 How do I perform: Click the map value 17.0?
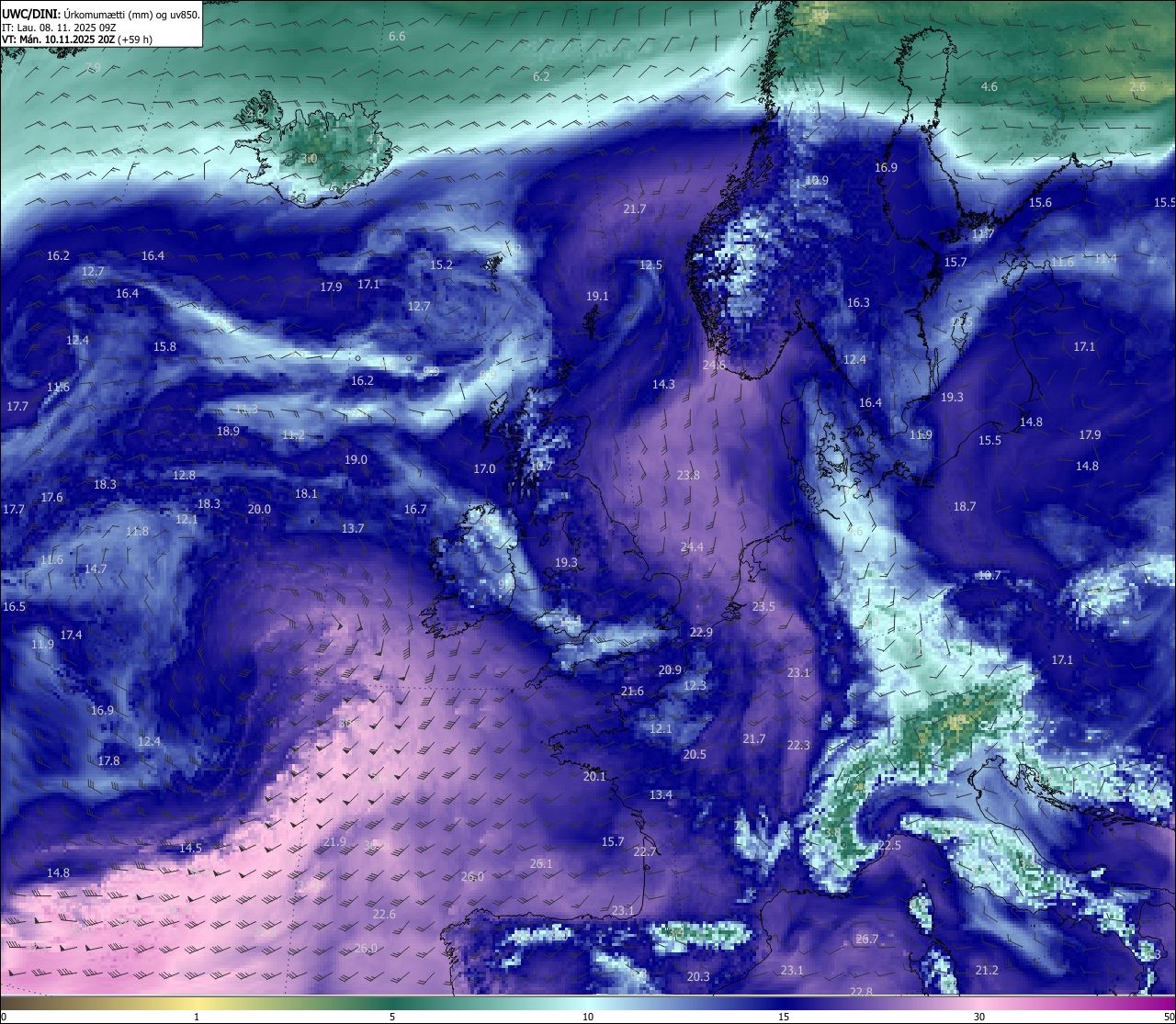484,469
